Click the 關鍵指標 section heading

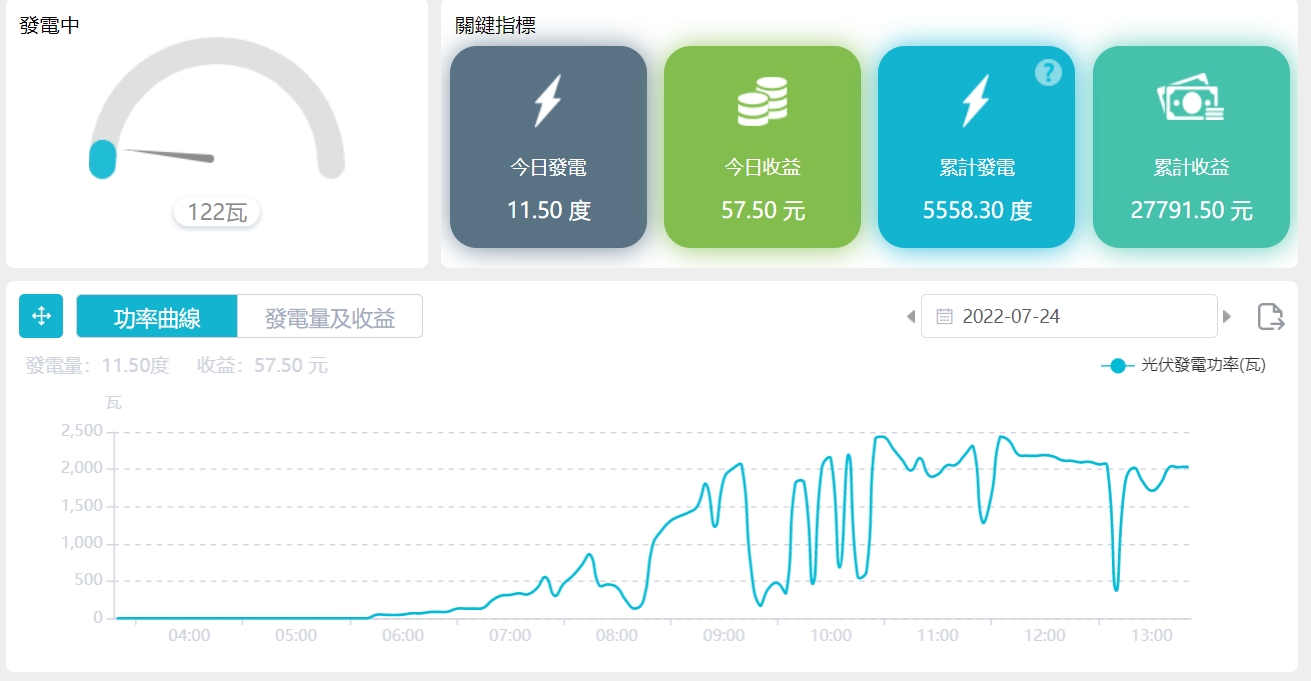tap(495, 26)
